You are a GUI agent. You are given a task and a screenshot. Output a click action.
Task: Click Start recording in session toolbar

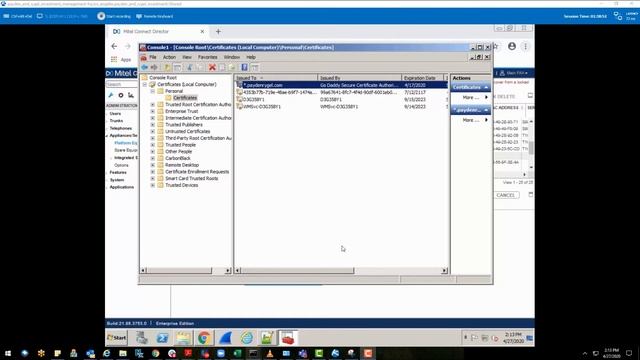click(114, 16)
